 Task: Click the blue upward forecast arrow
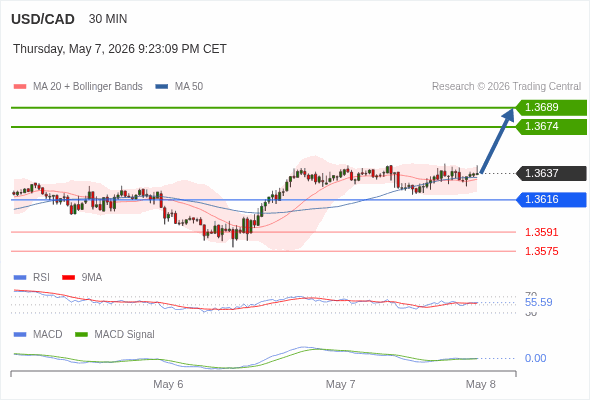(x=497, y=141)
